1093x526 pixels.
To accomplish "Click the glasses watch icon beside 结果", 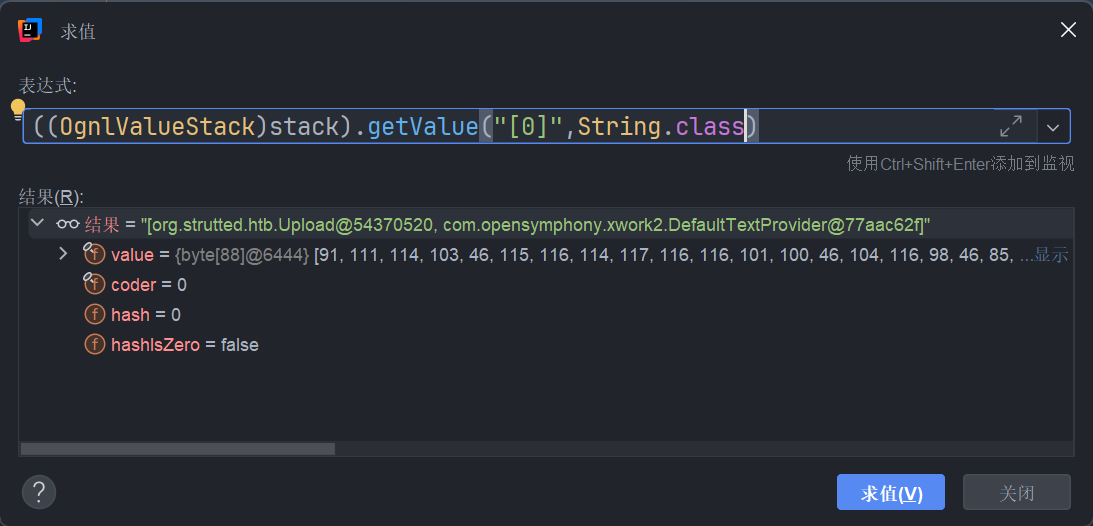I will point(68,224).
